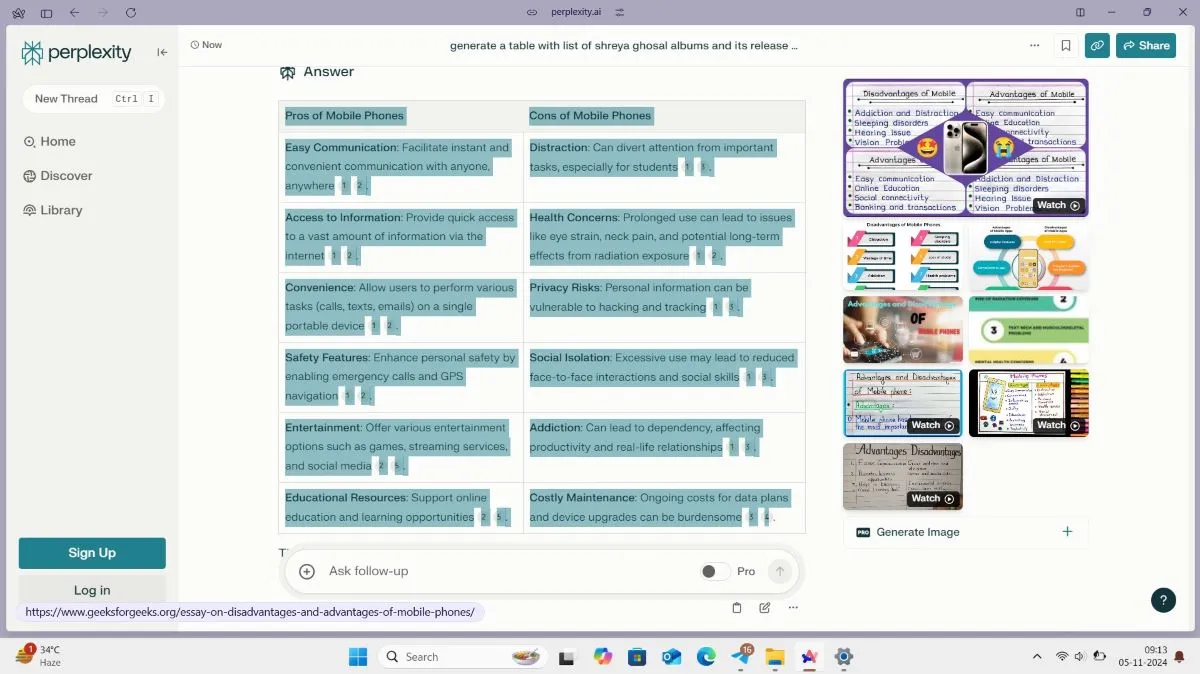Watch the large mobile advantages video thumbnail

pyautogui.click(x=965, y=148)
